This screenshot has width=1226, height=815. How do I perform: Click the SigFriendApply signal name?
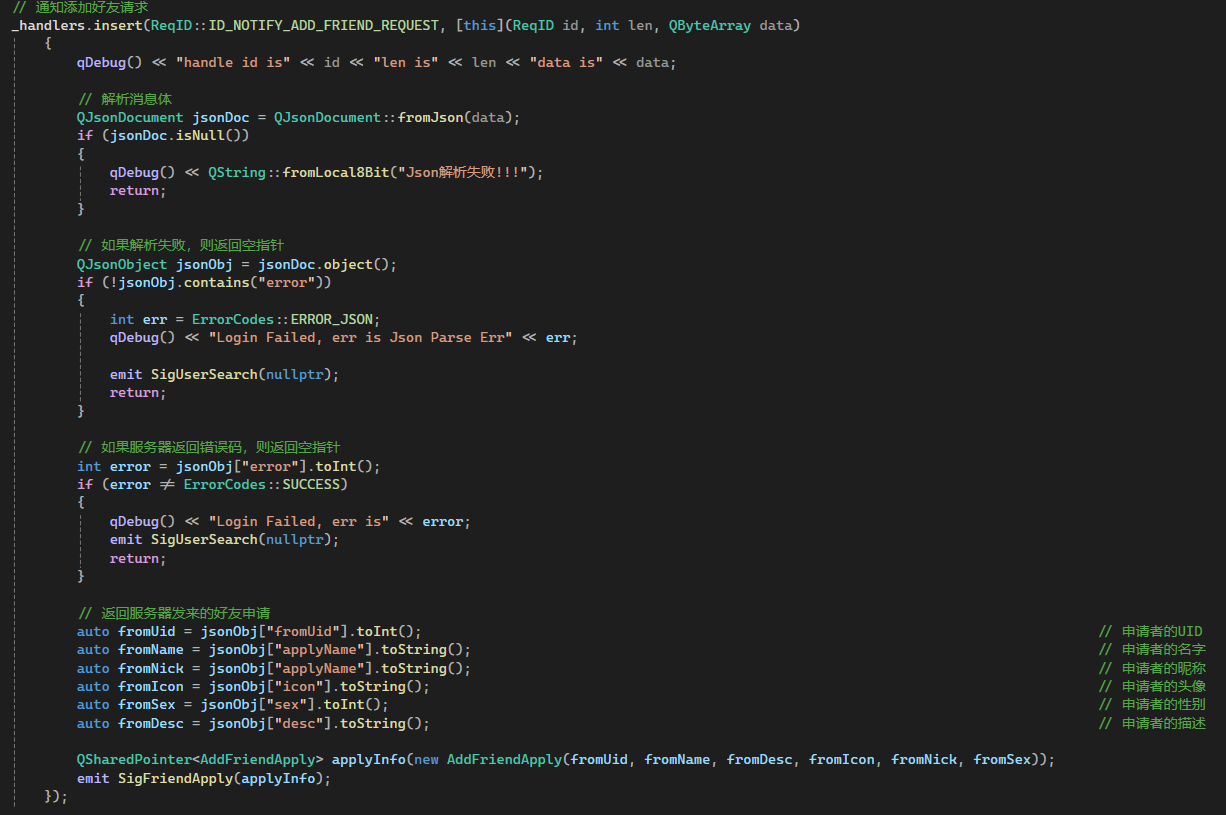coord(176,778)
